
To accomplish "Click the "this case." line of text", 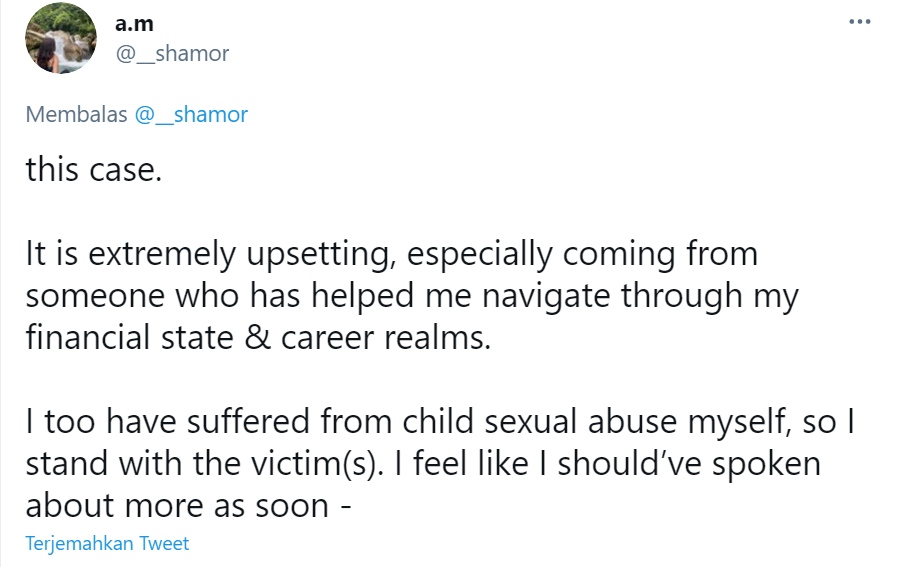I will coord(92,168).
